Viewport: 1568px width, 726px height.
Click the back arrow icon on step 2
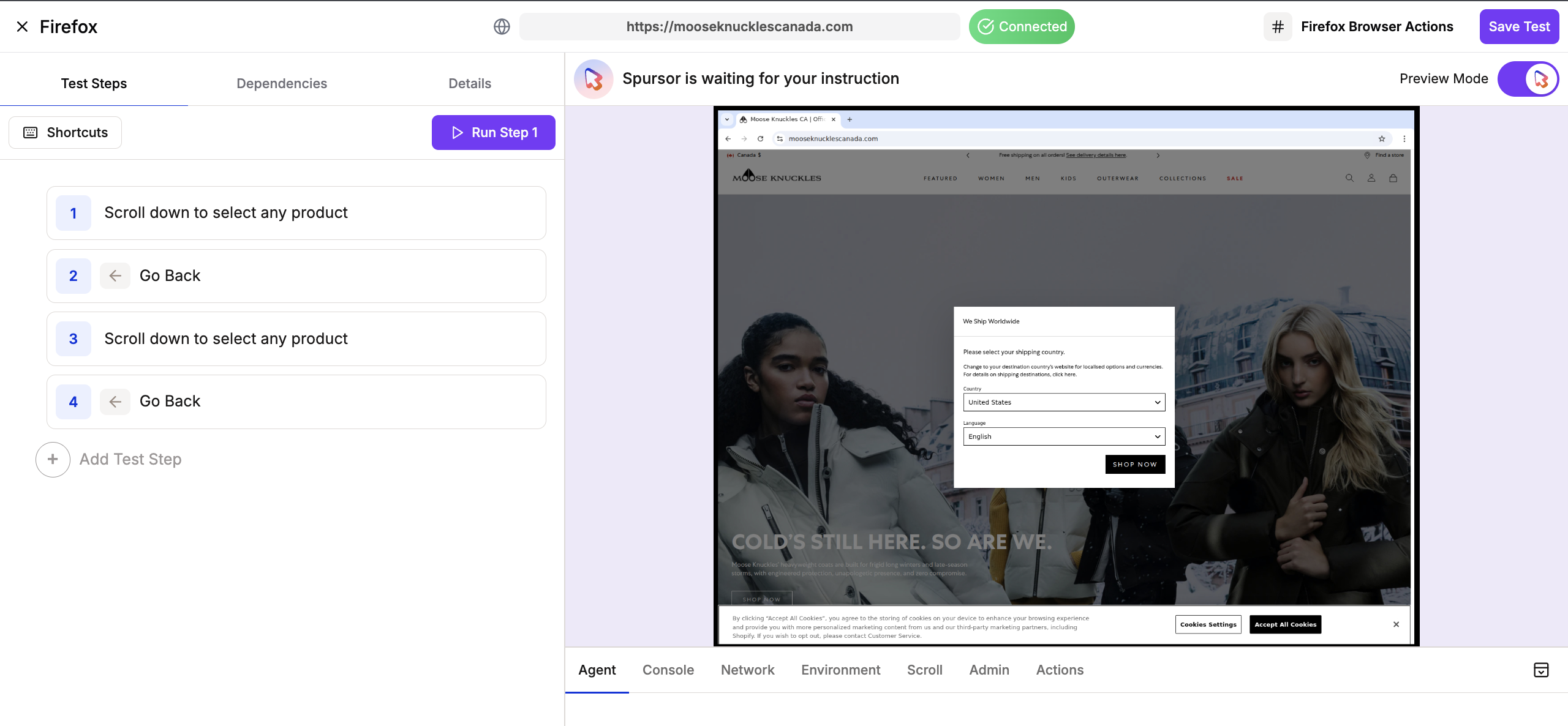[x=115, y=276]
